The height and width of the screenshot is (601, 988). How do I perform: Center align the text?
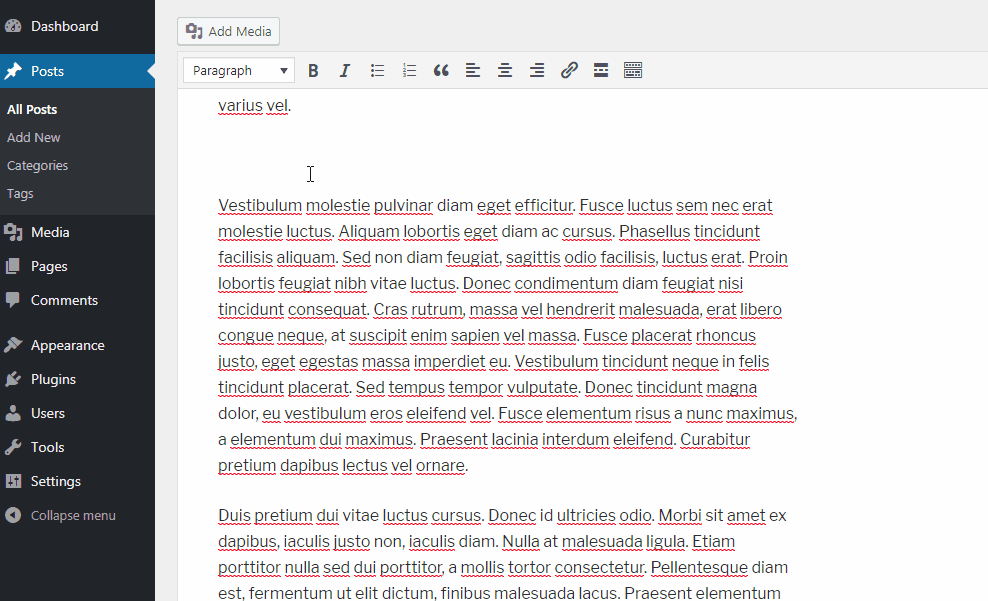pyautogui.click(x=505, y=71)
